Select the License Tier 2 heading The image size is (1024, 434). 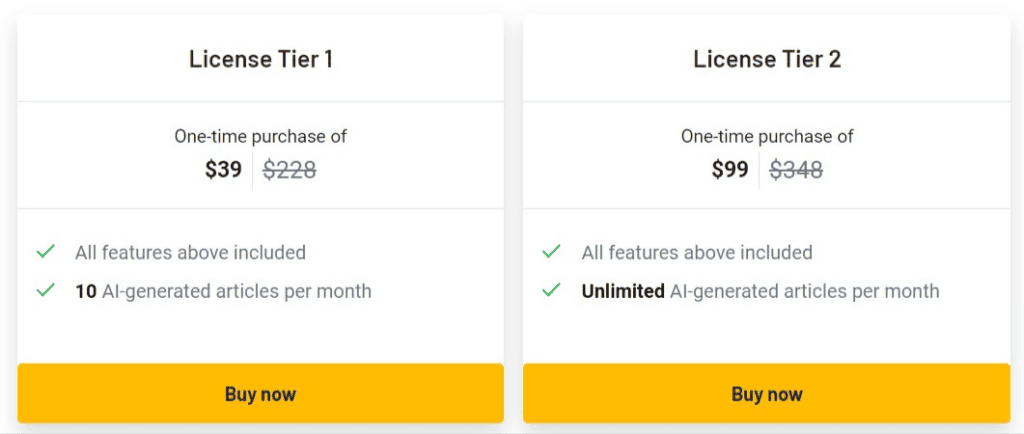click(x=767, y=59)
